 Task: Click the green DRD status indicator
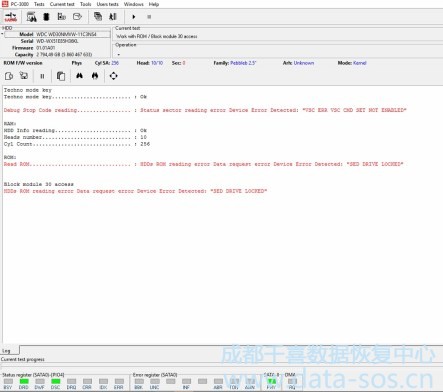[x=24, y=381]
